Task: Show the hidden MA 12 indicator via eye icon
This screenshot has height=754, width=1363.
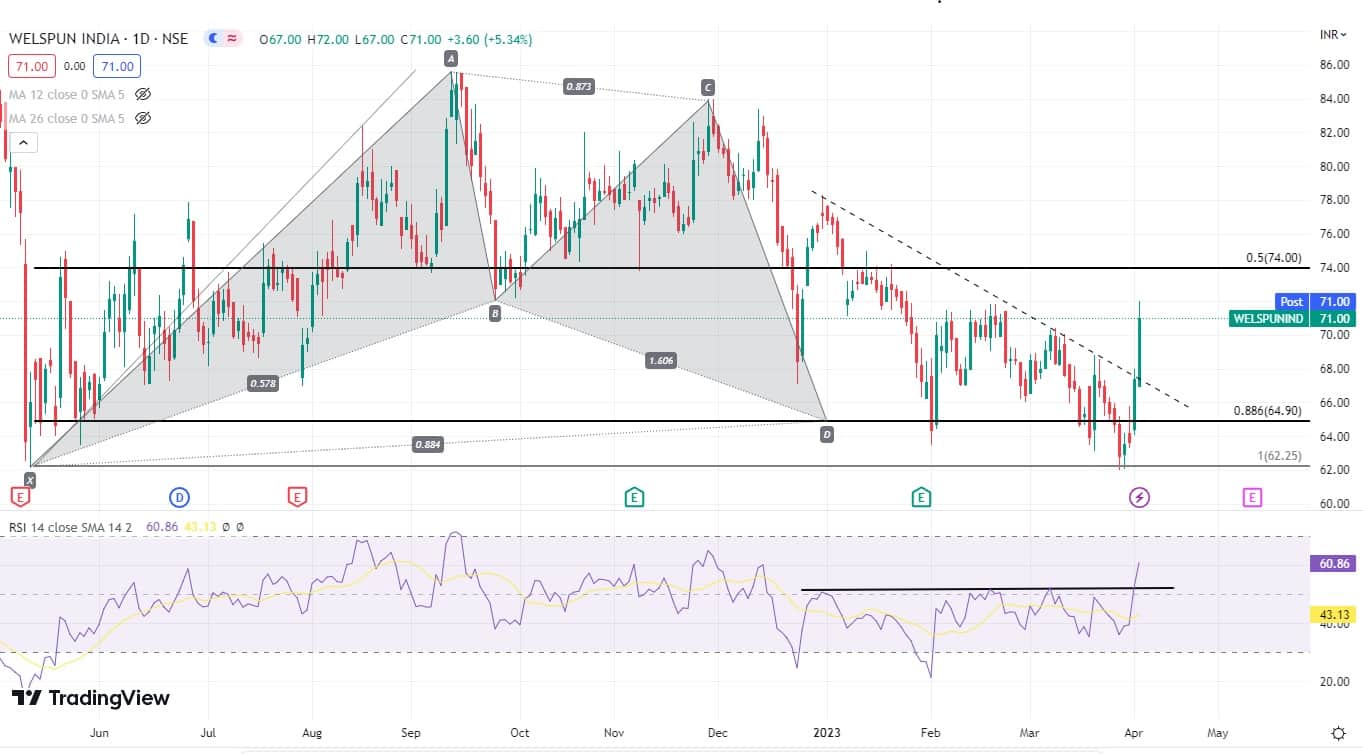Action: pyautogui.click(x=143, y=95)
